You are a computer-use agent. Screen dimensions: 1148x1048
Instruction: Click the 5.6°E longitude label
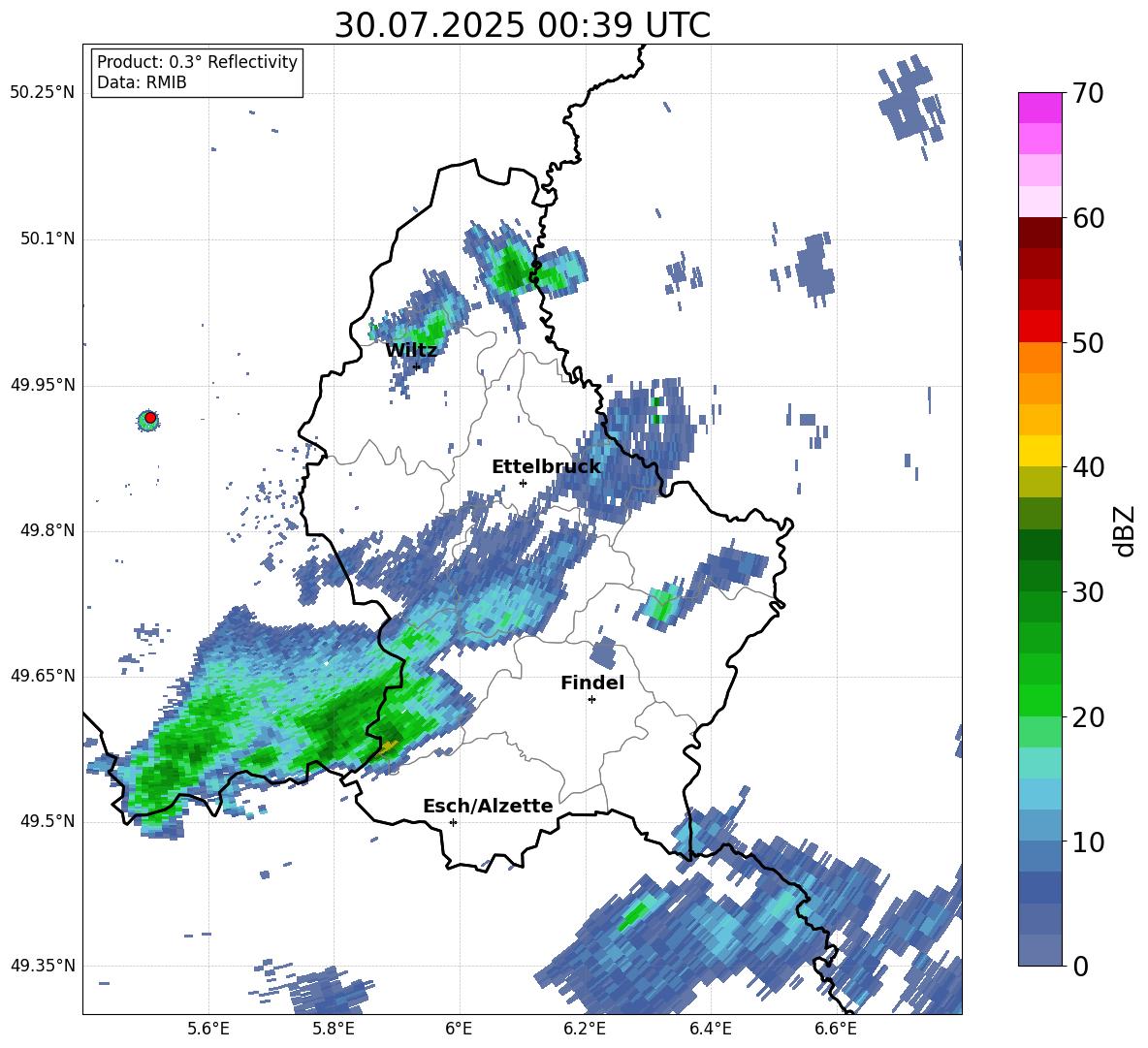tap(208, 1030)
